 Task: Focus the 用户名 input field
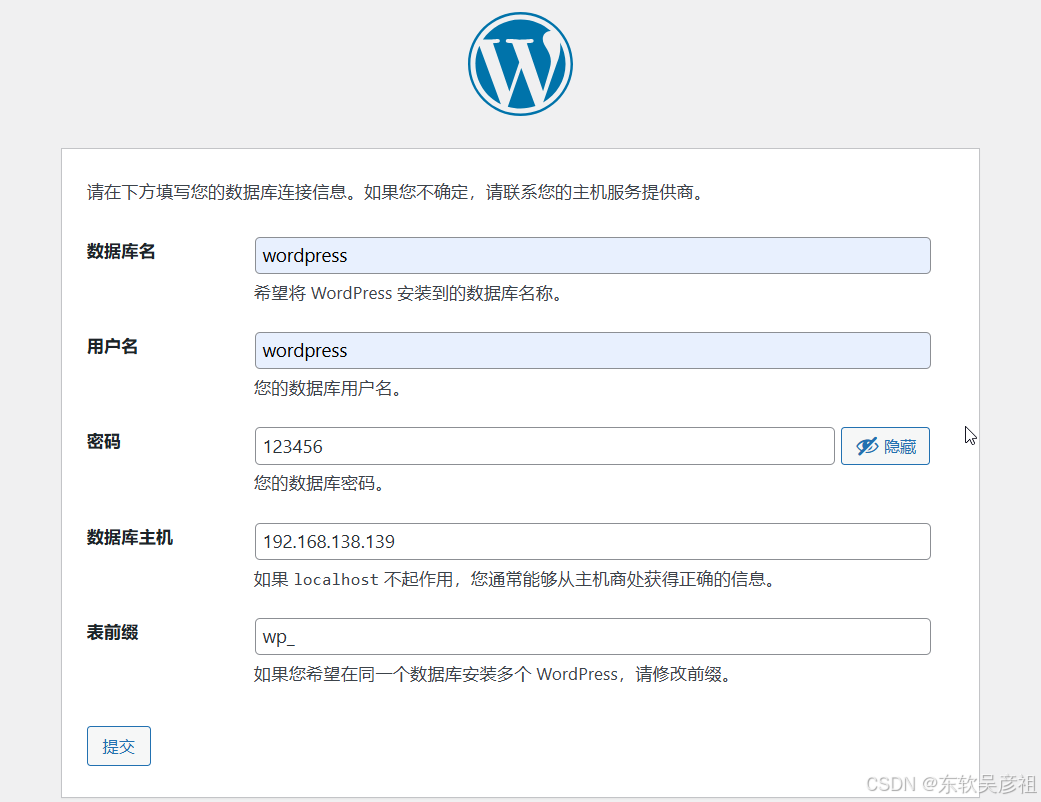tap(592, 351)
